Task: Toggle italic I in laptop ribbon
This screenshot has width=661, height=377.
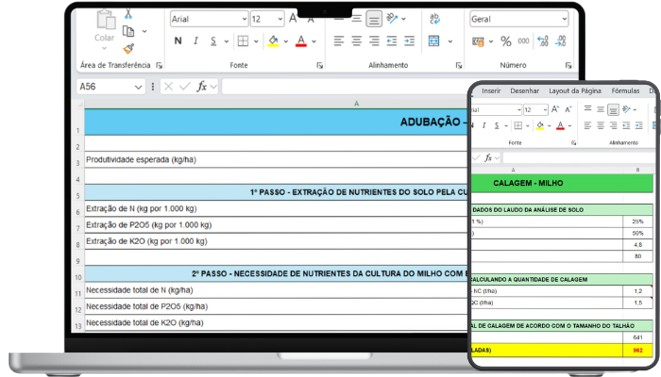Action: tap(196, 41)
